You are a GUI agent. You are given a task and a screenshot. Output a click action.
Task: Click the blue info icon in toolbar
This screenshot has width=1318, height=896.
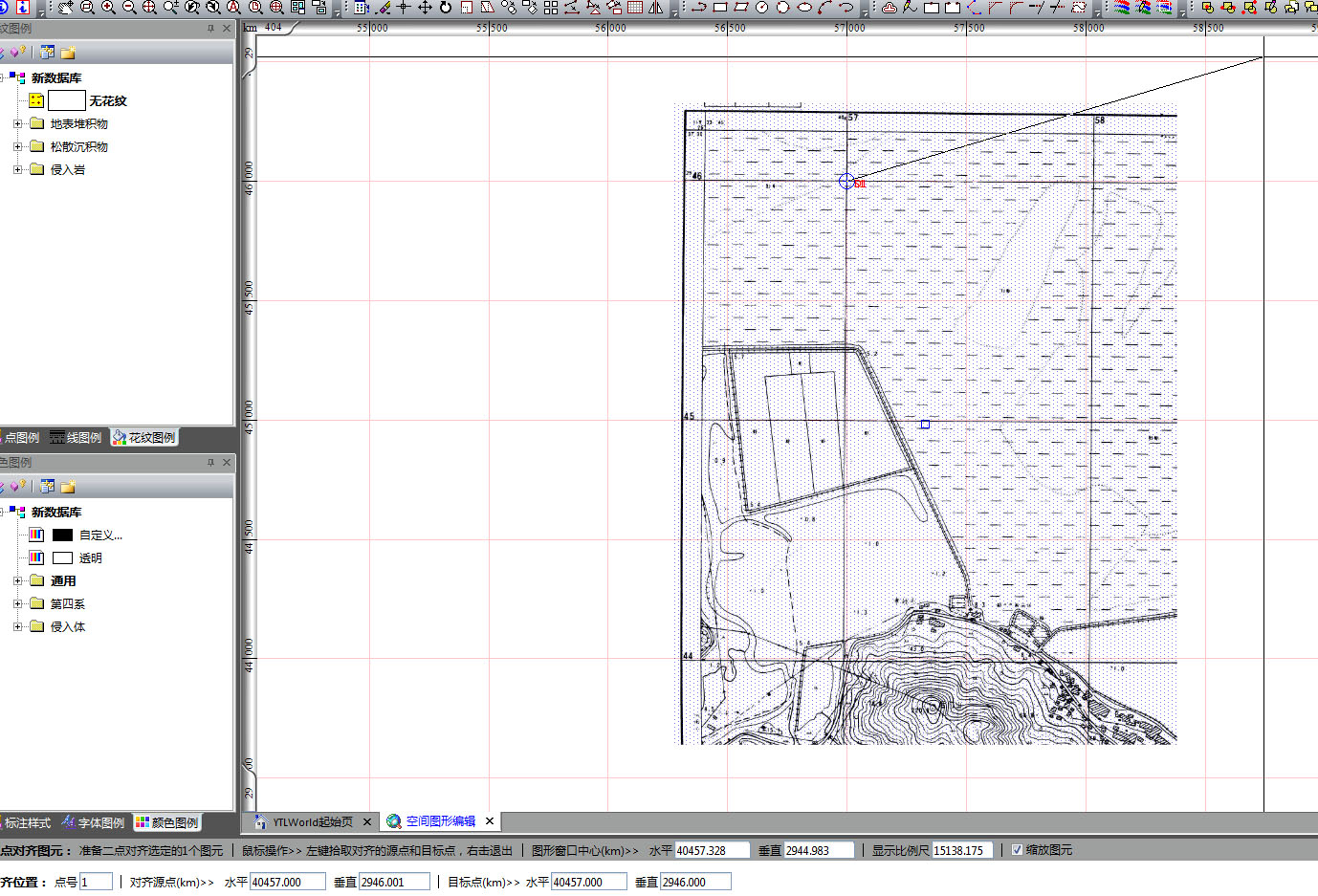tap(23, 7)
